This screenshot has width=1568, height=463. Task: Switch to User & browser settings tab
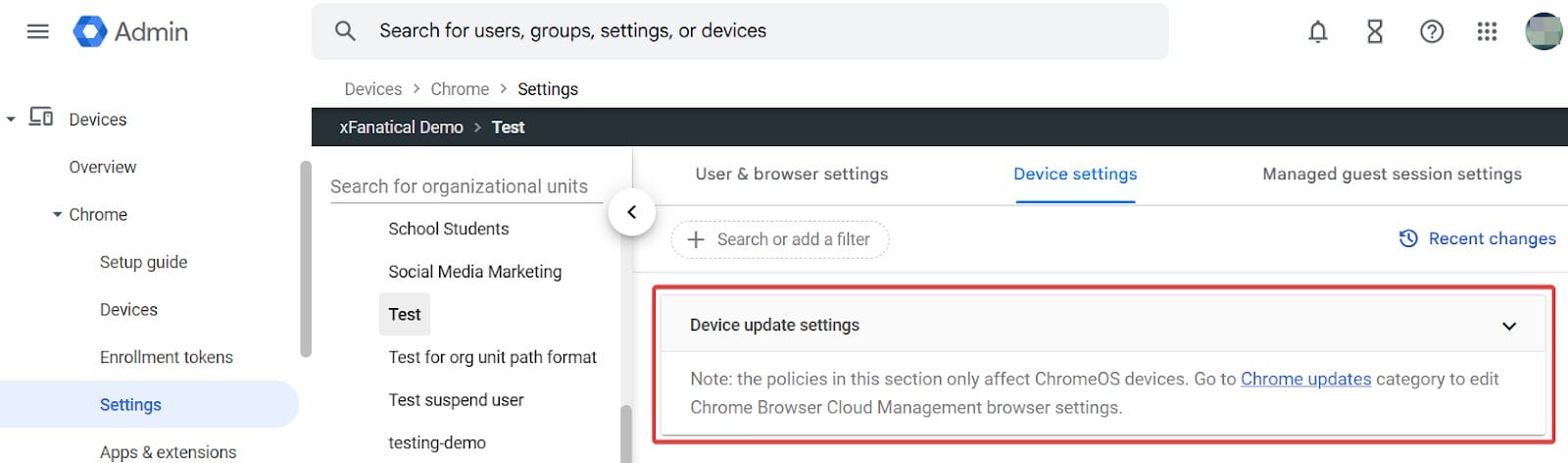(792, 174)
